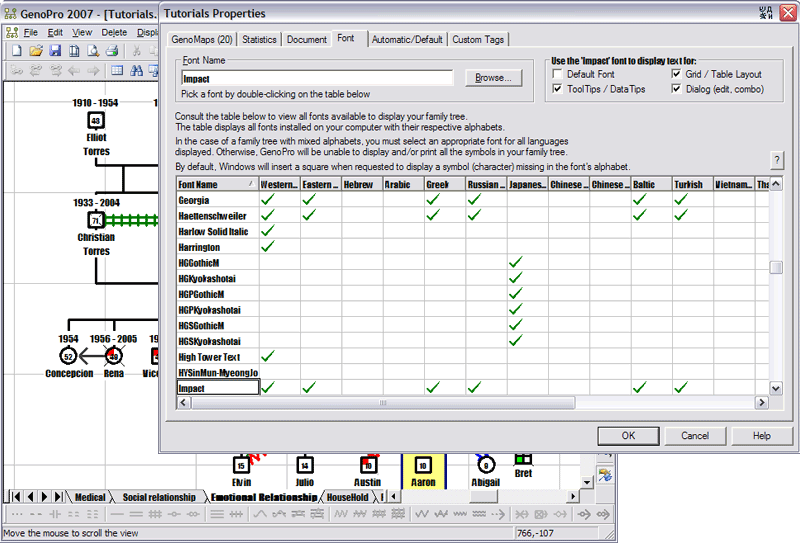
Task: Switch to the Statistics tab
Action: (x=259, y=39)
